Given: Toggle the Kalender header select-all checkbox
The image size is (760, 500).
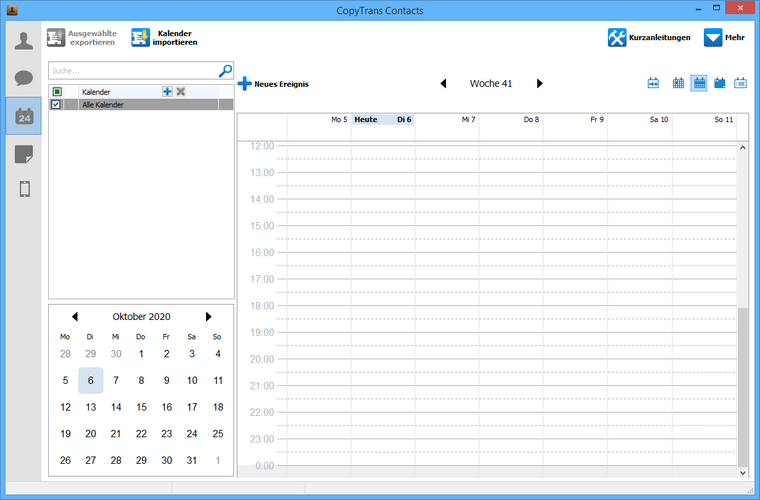Looking at the screenshot, I should tap(57, 92).
